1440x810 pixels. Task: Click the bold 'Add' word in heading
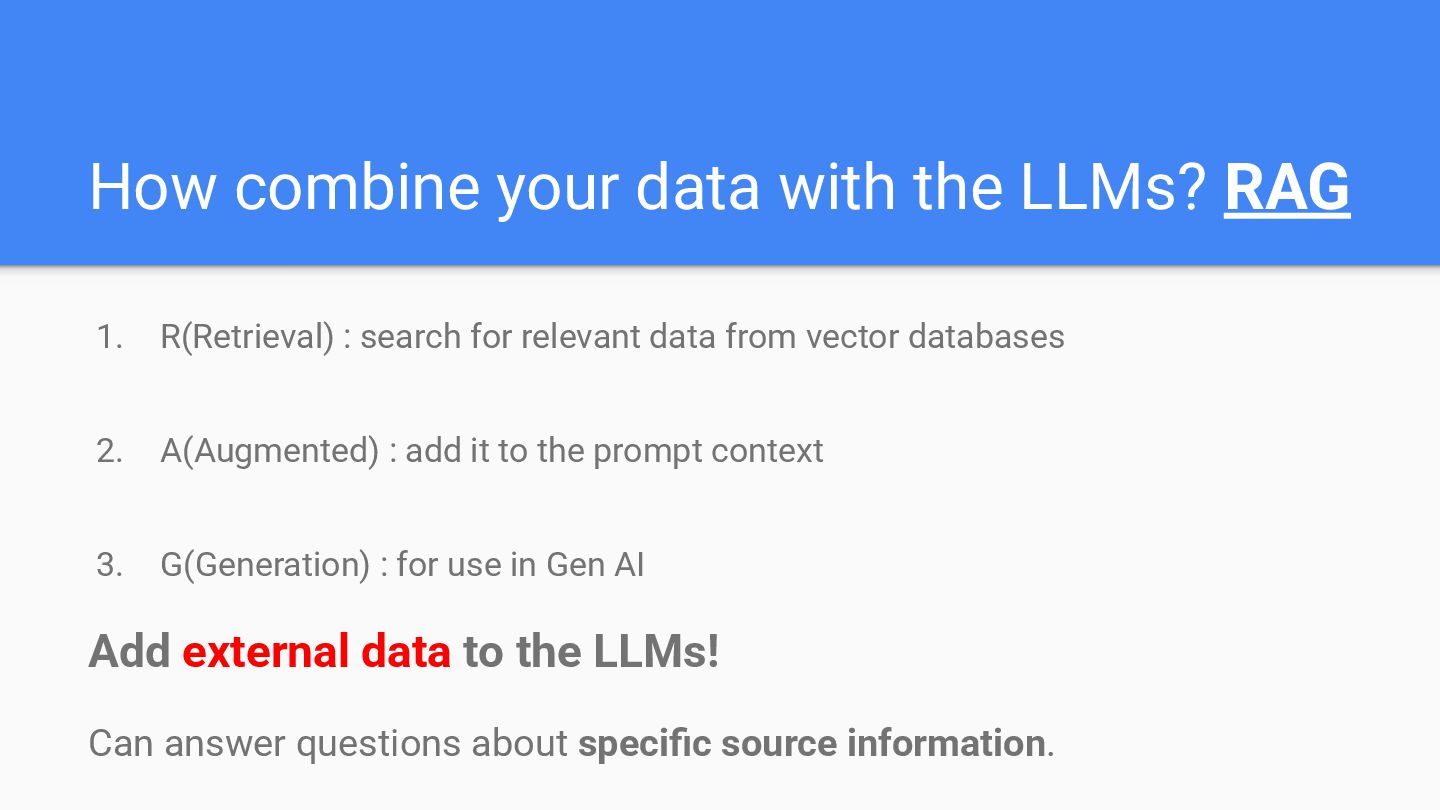130,651
